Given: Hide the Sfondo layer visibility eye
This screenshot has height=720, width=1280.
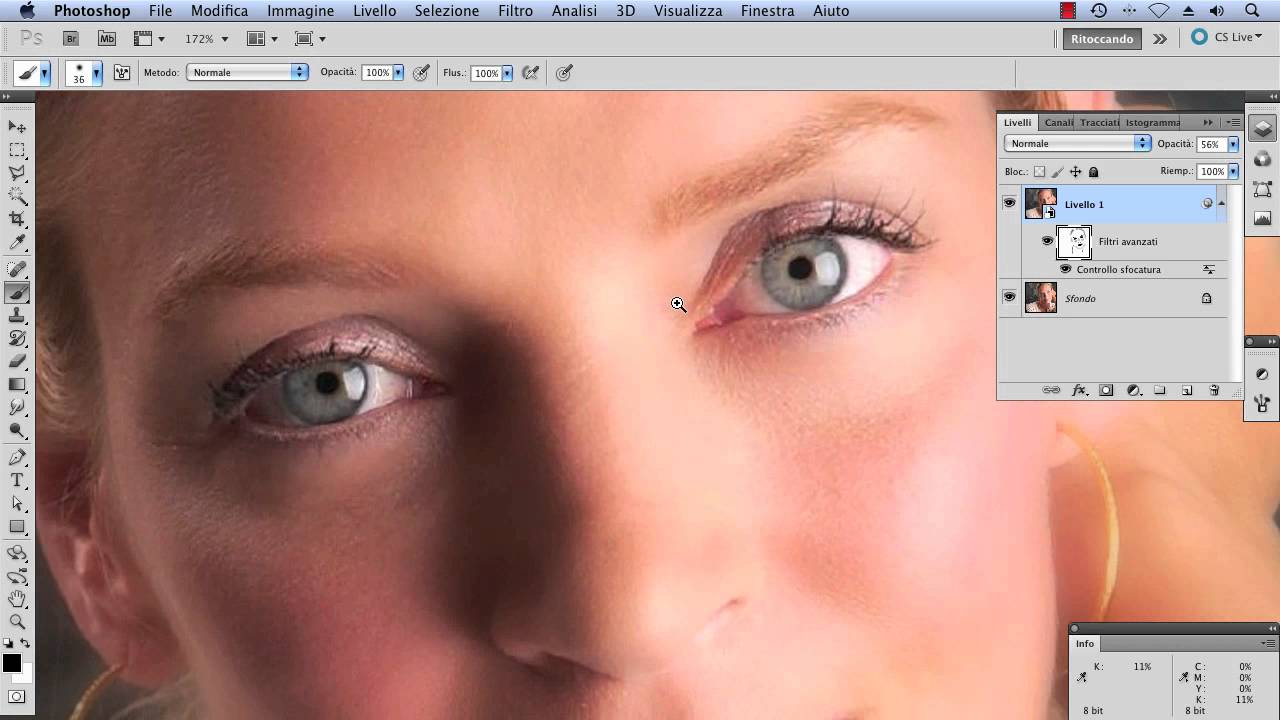Looking at the screenshot, I should click(x=1009, y=297).
